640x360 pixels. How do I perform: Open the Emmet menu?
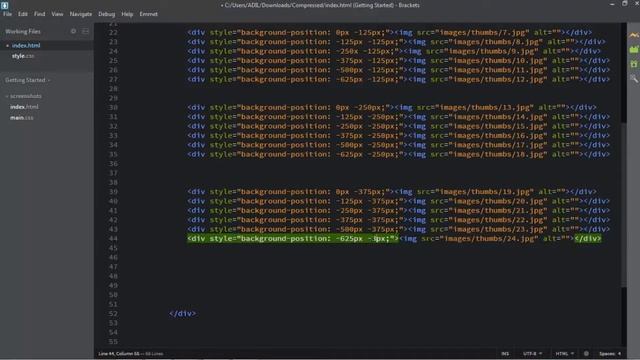[x=149, y=14]
